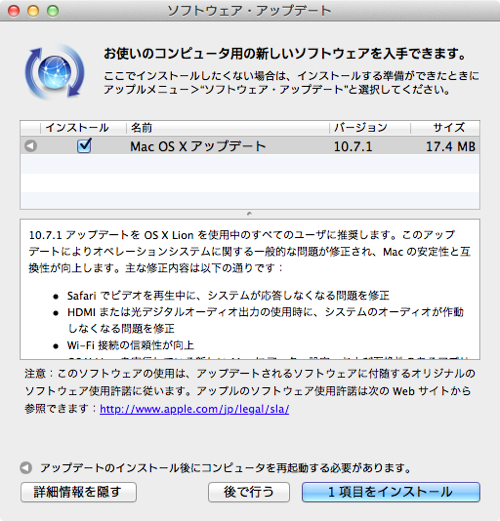500x521 pixels.
Task: Click the Software Update globe icon
Action: (x=54, y=72)
